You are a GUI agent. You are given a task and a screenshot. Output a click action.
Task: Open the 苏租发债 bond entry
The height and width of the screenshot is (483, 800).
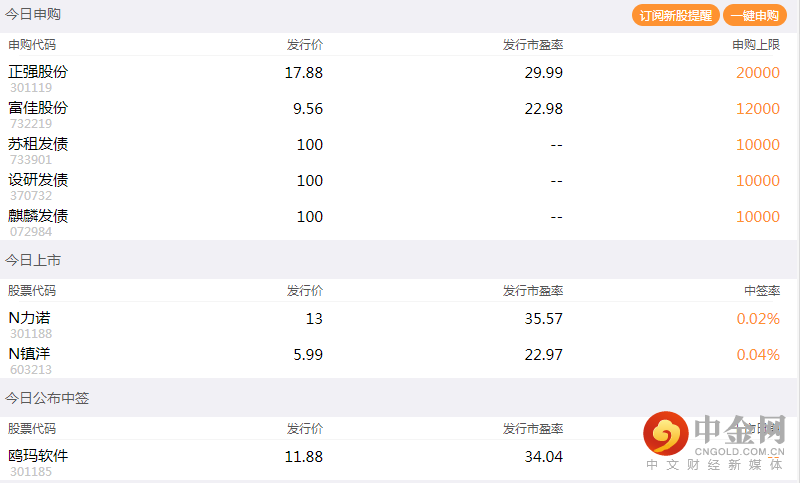pyautogui.click(x=38, y=144)
